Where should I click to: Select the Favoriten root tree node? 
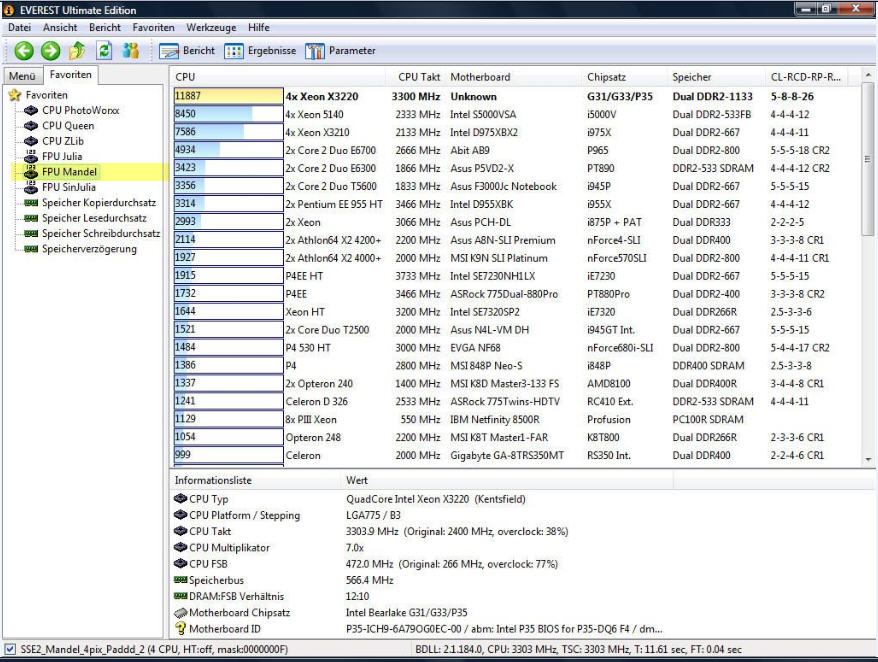46,95
